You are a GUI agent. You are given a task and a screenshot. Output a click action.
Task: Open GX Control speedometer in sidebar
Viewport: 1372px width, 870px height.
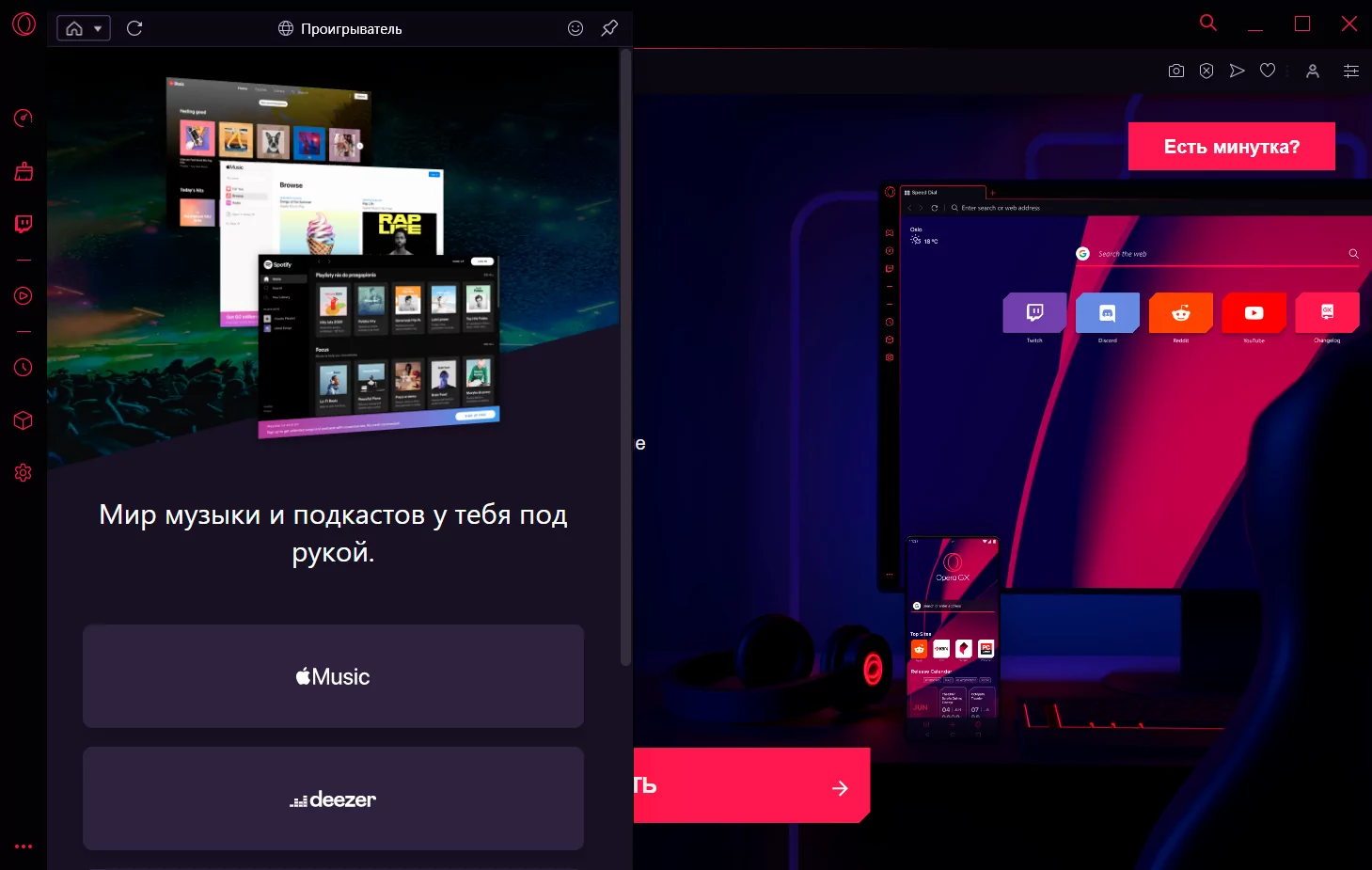pos(24,118)
